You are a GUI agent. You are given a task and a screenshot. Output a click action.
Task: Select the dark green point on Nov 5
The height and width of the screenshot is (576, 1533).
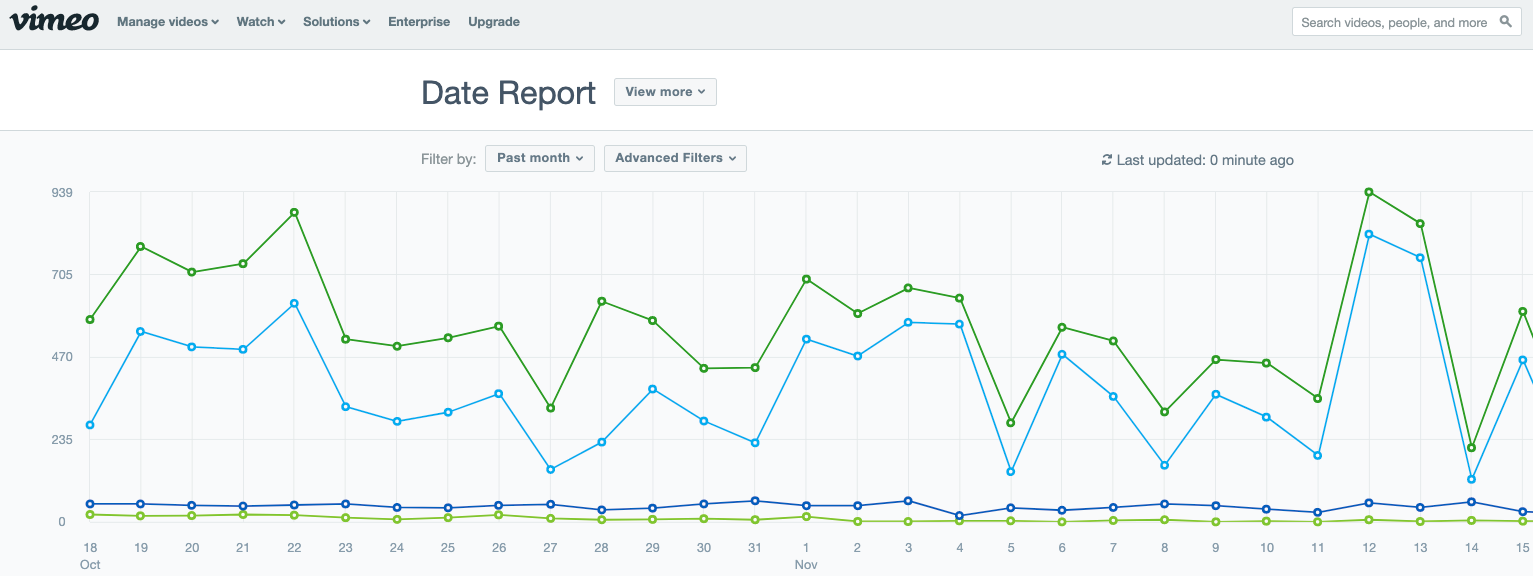[x=1011, y=423]
